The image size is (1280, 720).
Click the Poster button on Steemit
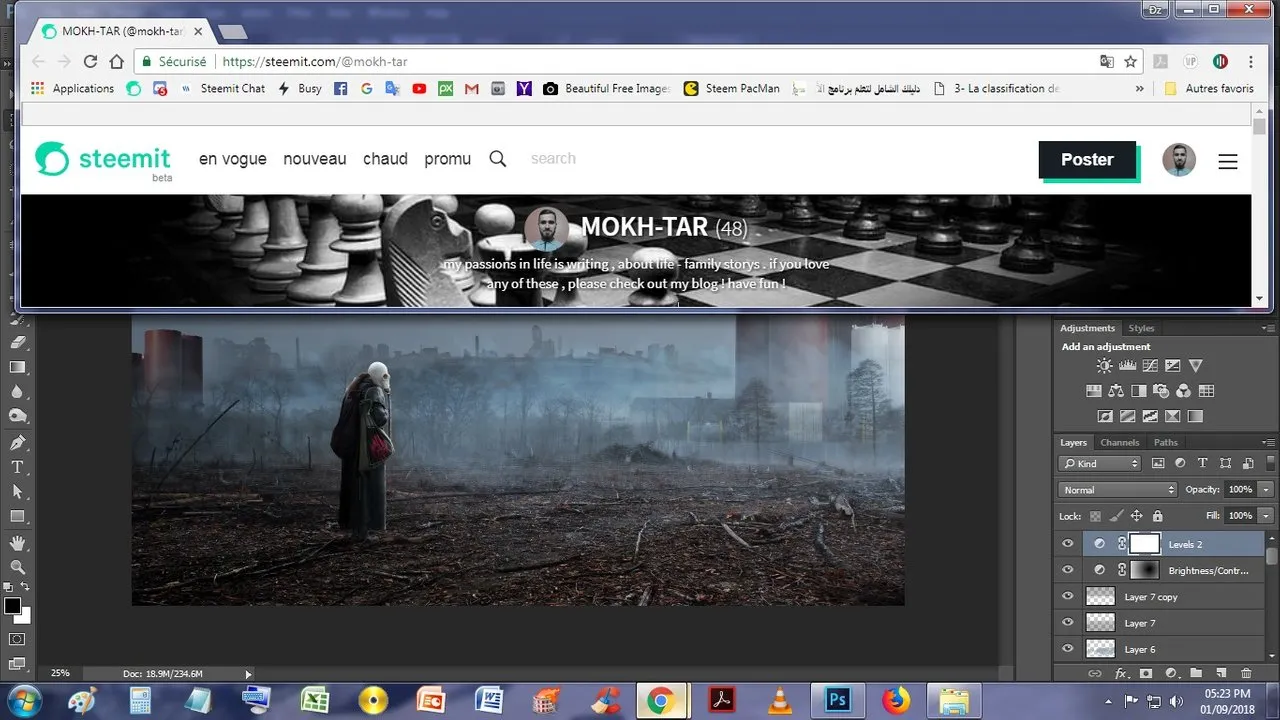coord(1087,160)
